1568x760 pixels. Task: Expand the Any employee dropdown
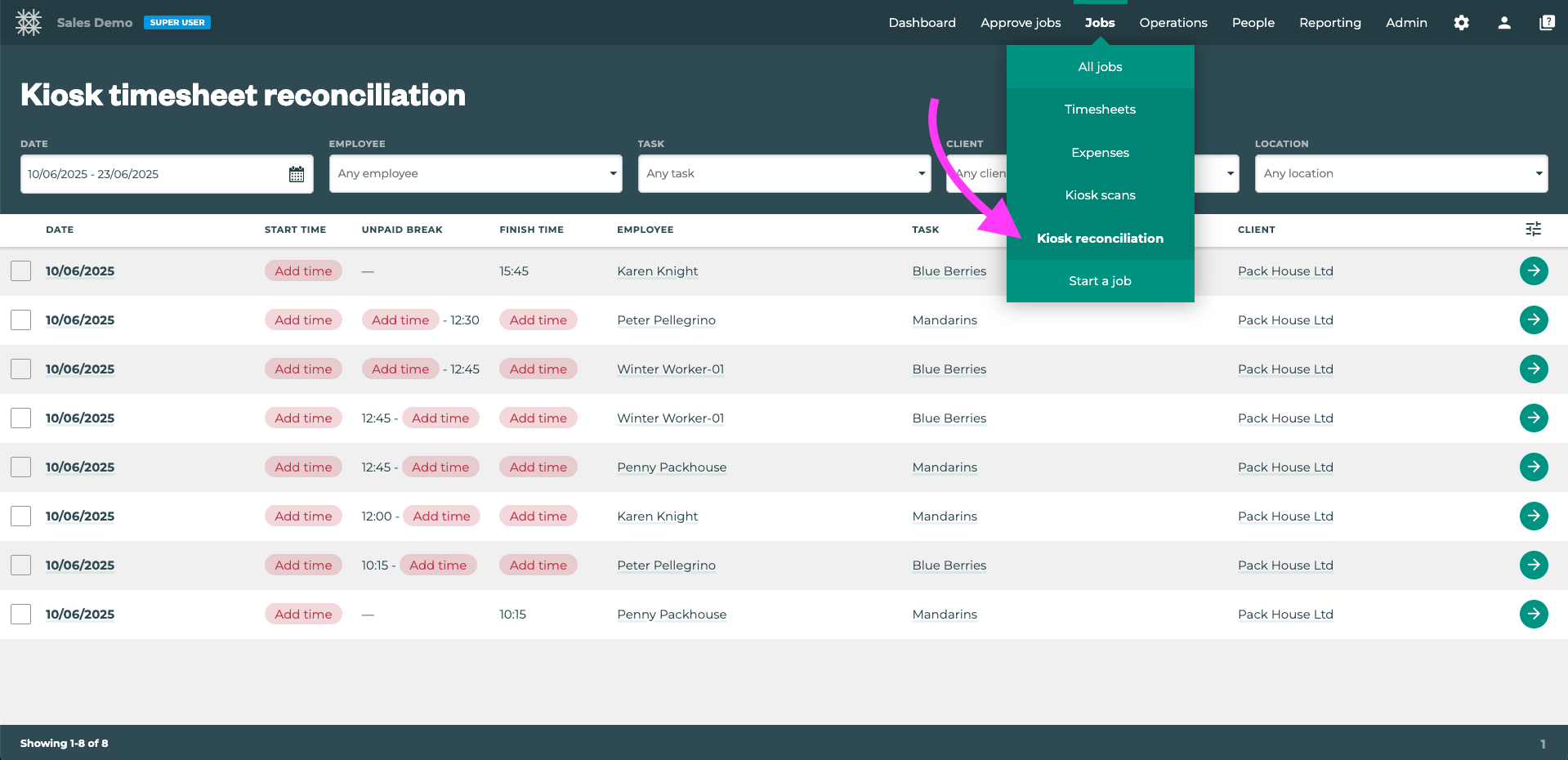[x=475, y=174]
